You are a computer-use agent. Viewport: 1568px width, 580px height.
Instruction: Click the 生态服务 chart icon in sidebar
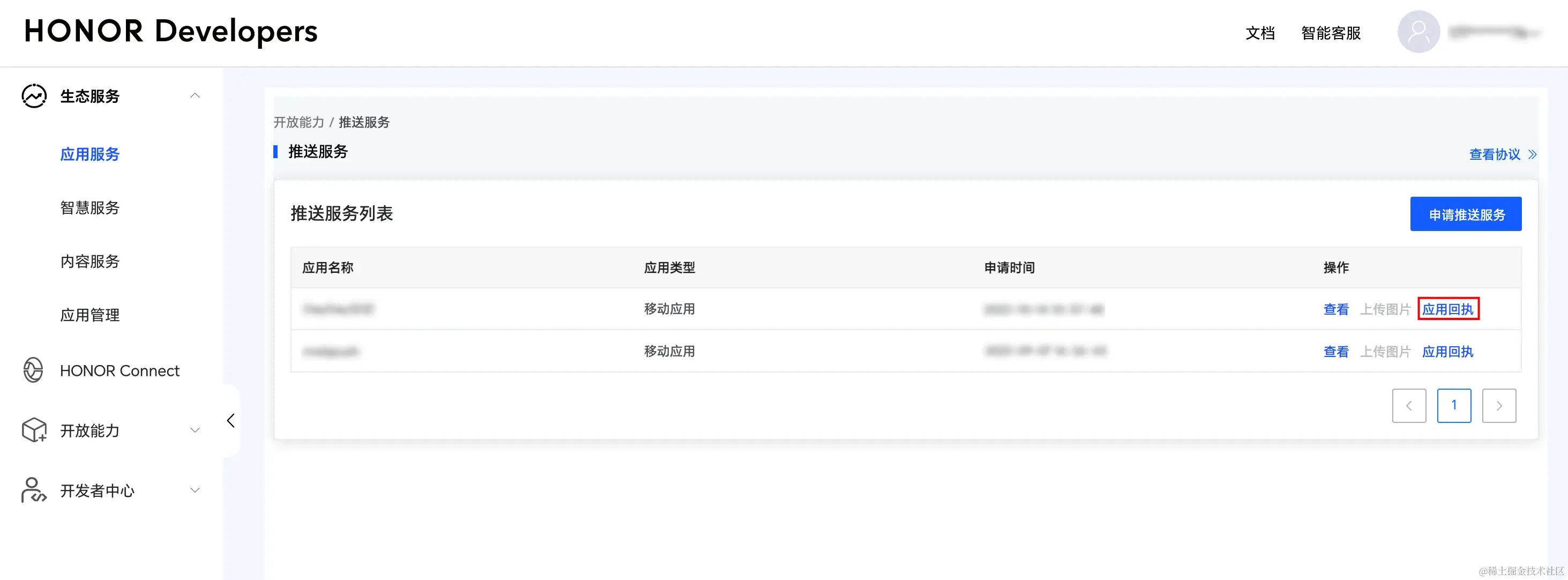point(34,95)
